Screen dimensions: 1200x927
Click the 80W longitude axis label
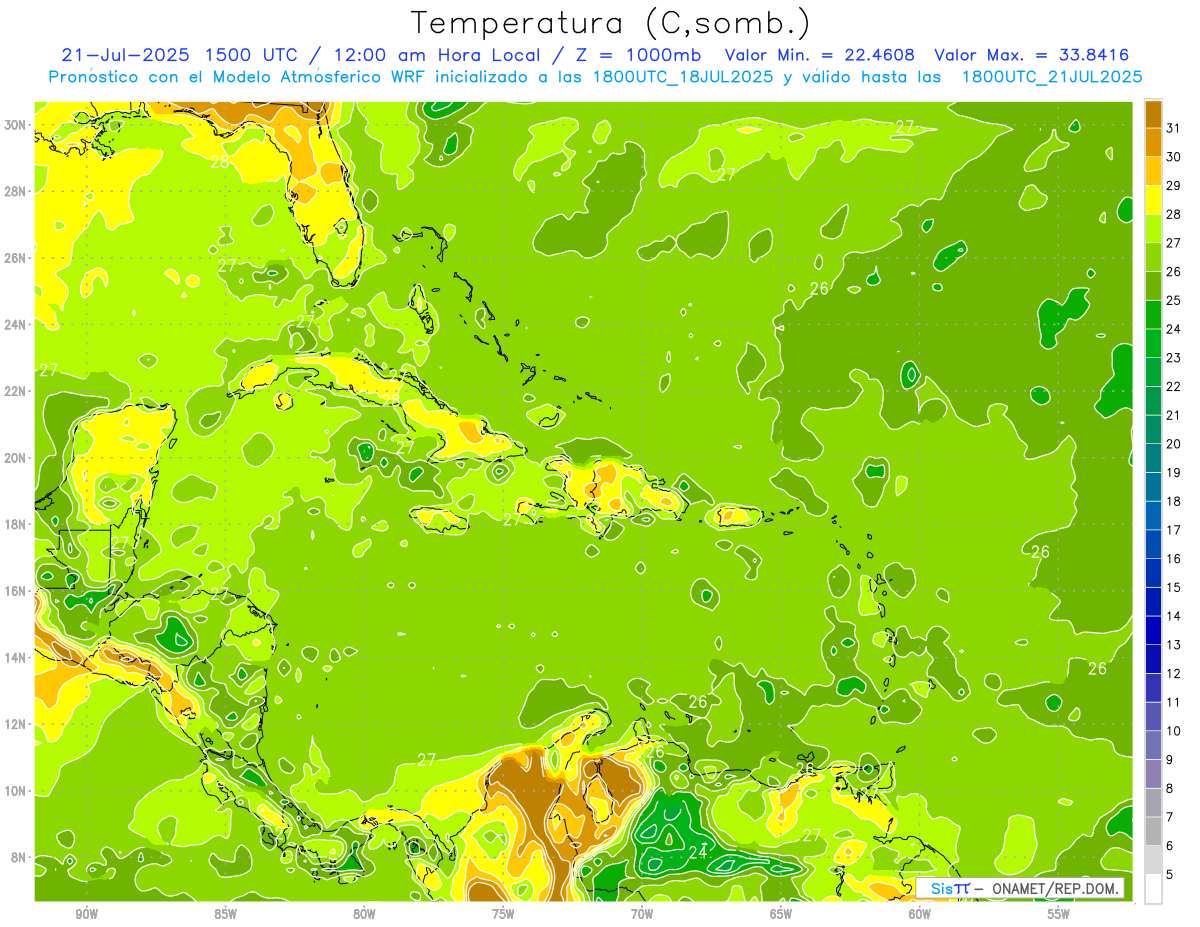pos(364,914)
